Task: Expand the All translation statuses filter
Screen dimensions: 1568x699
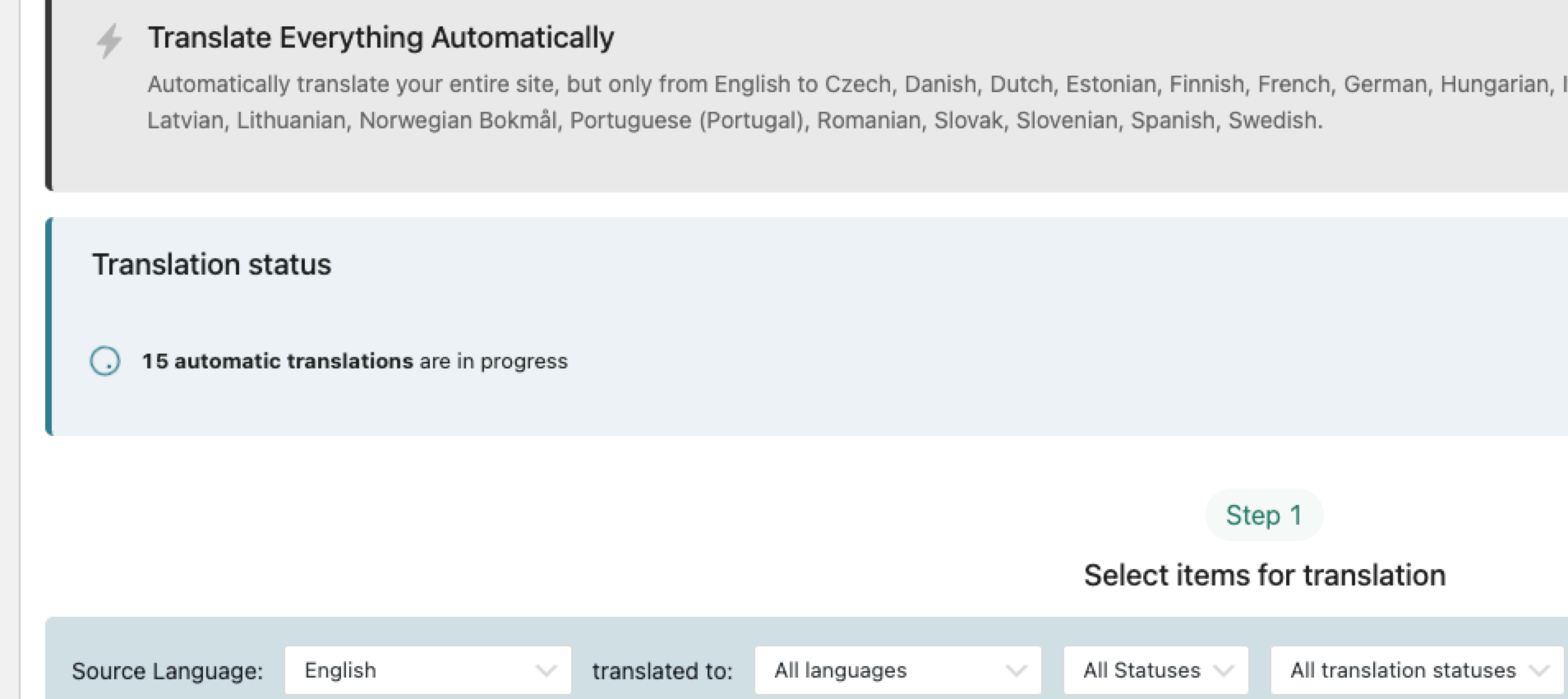Action: point(1416,671)
